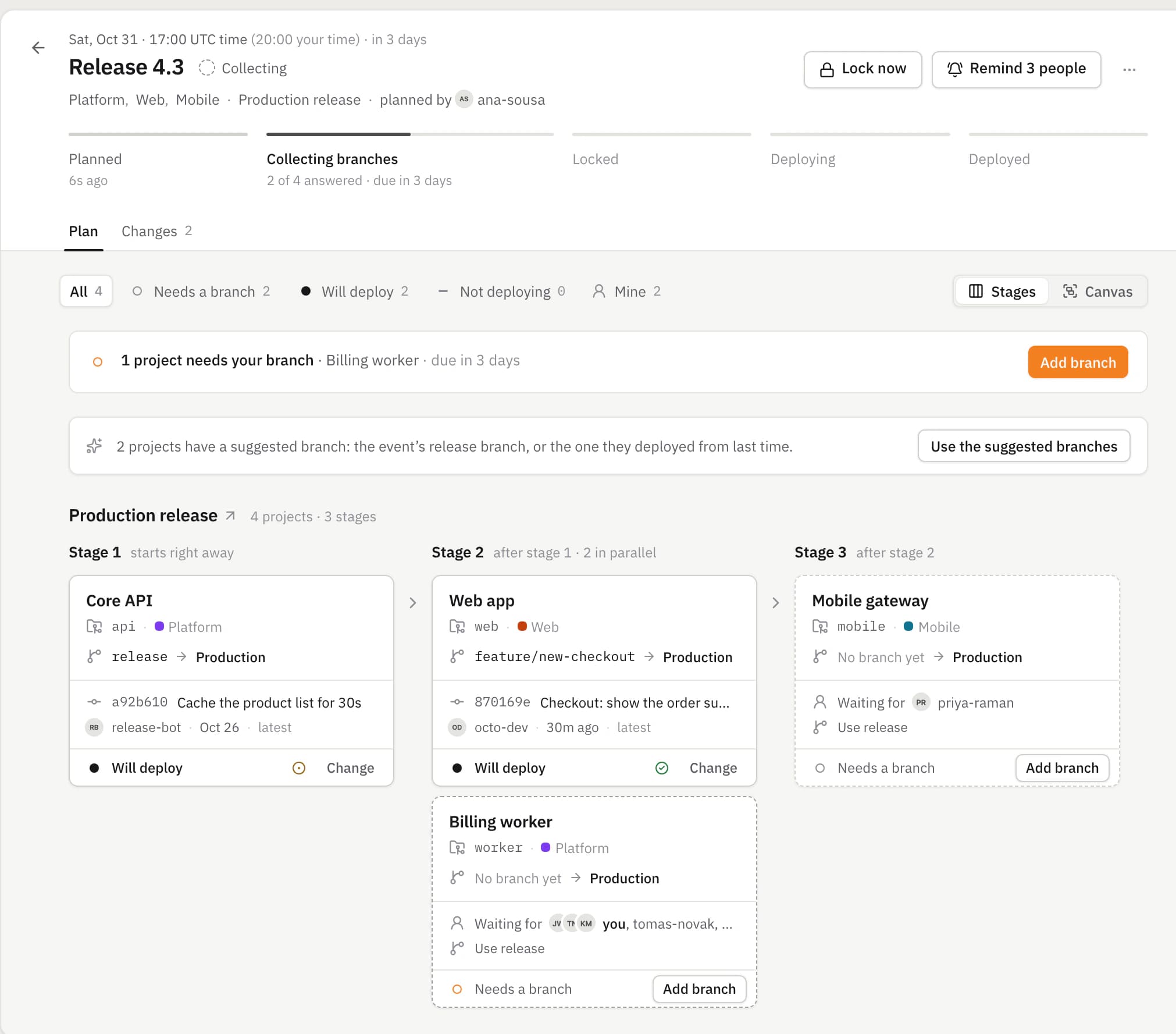Switch to Stages view
Viewport: 1176px width, 1034px height.
click(x=1002, y=291)
